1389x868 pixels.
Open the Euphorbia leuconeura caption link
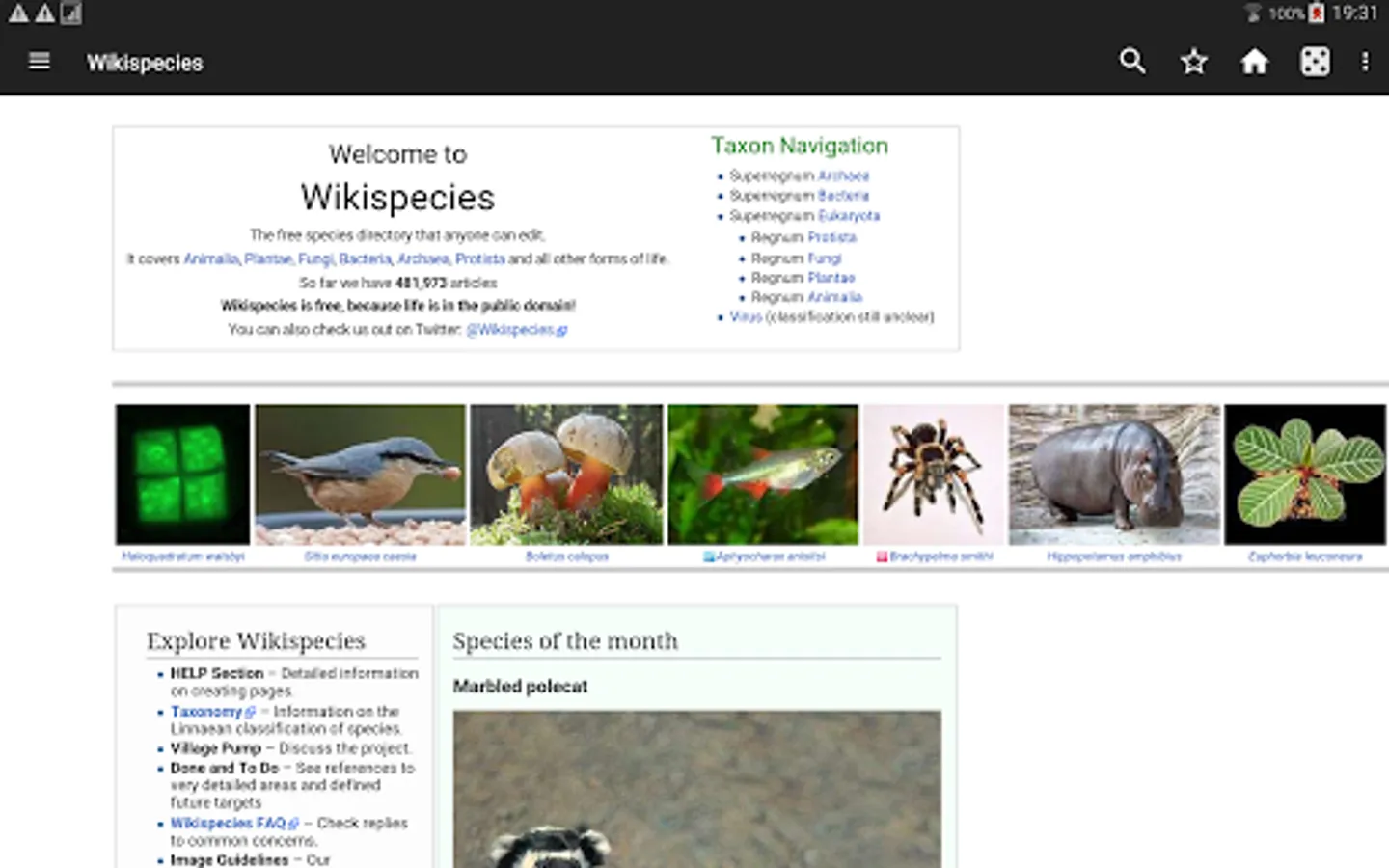coord(1305,556)
